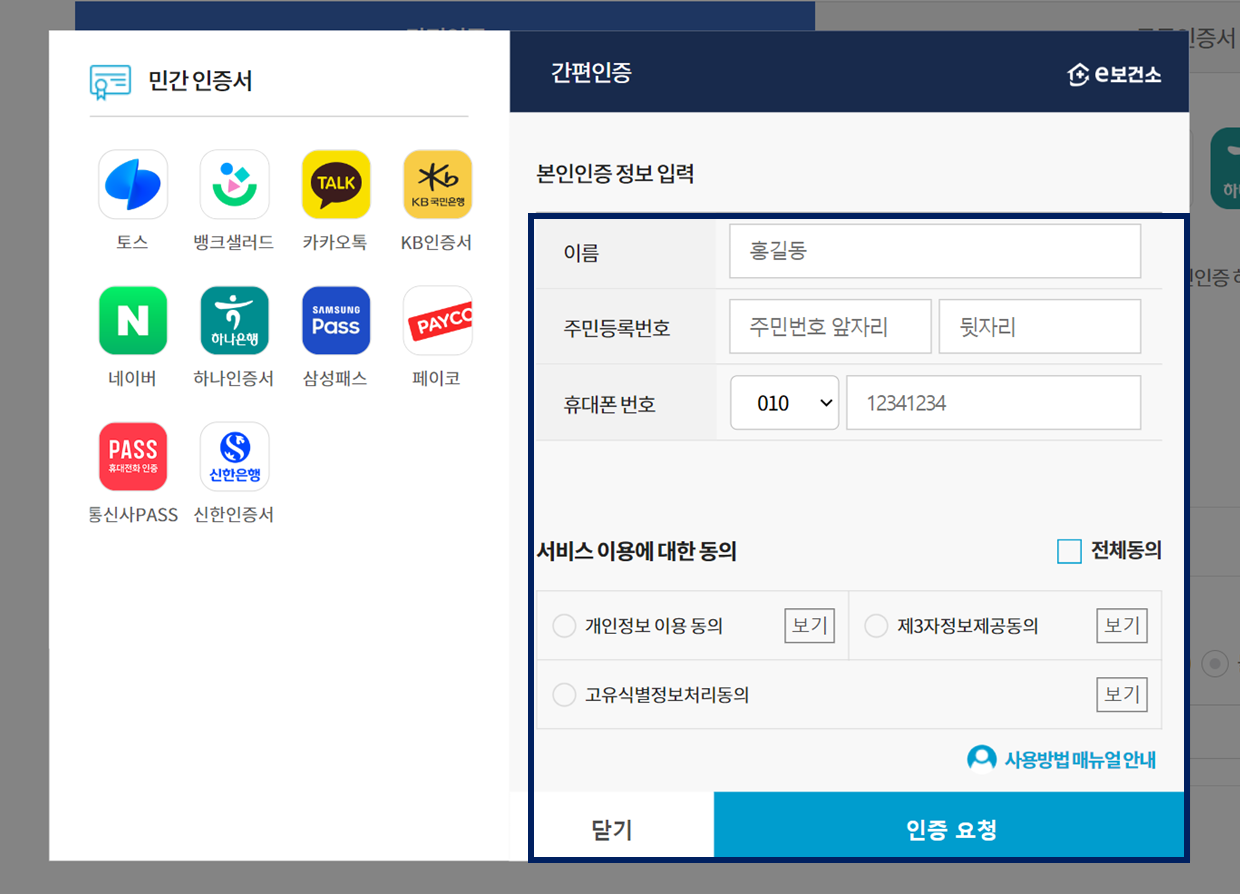The height and width of the screenshot is (894, 1240).
Task: Choose Samsung Pass (삼성패스) authentication
Action: pyautogui.click(x=335, y=320)
